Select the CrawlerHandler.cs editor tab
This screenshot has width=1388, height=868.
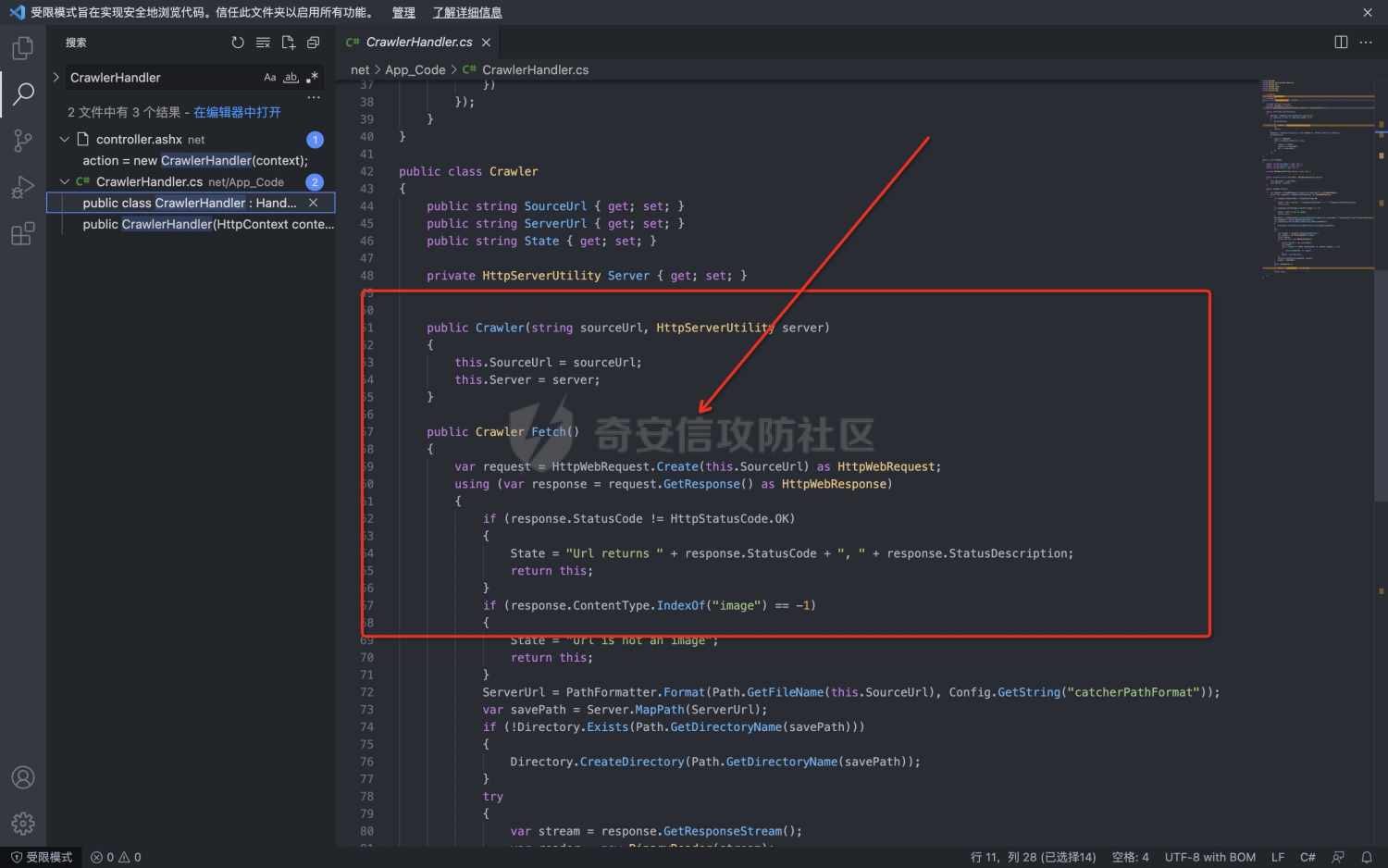pyautogui.click(x=418, y=43)
